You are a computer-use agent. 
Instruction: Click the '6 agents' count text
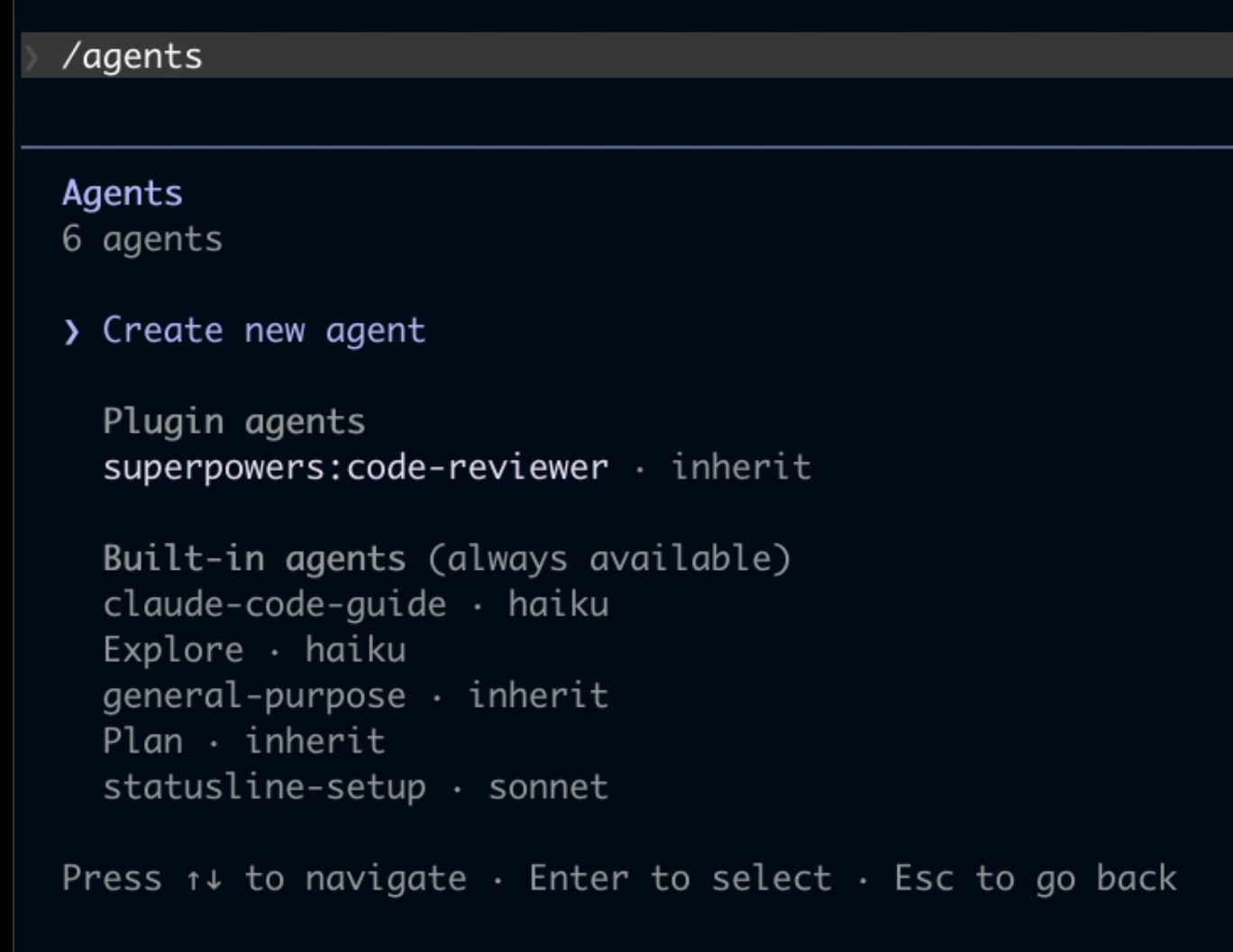coord(142,239)
